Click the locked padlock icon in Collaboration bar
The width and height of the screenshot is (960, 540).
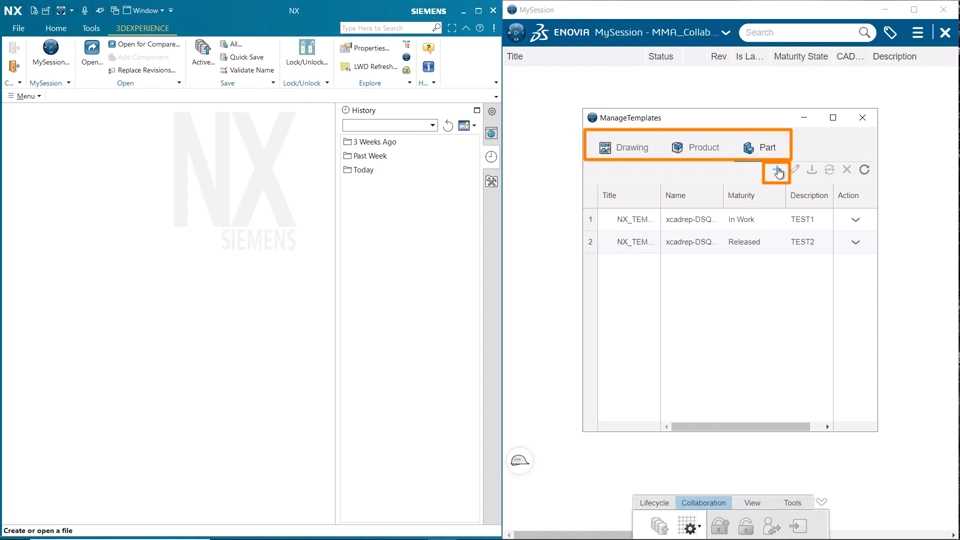[x=720, y=526]
